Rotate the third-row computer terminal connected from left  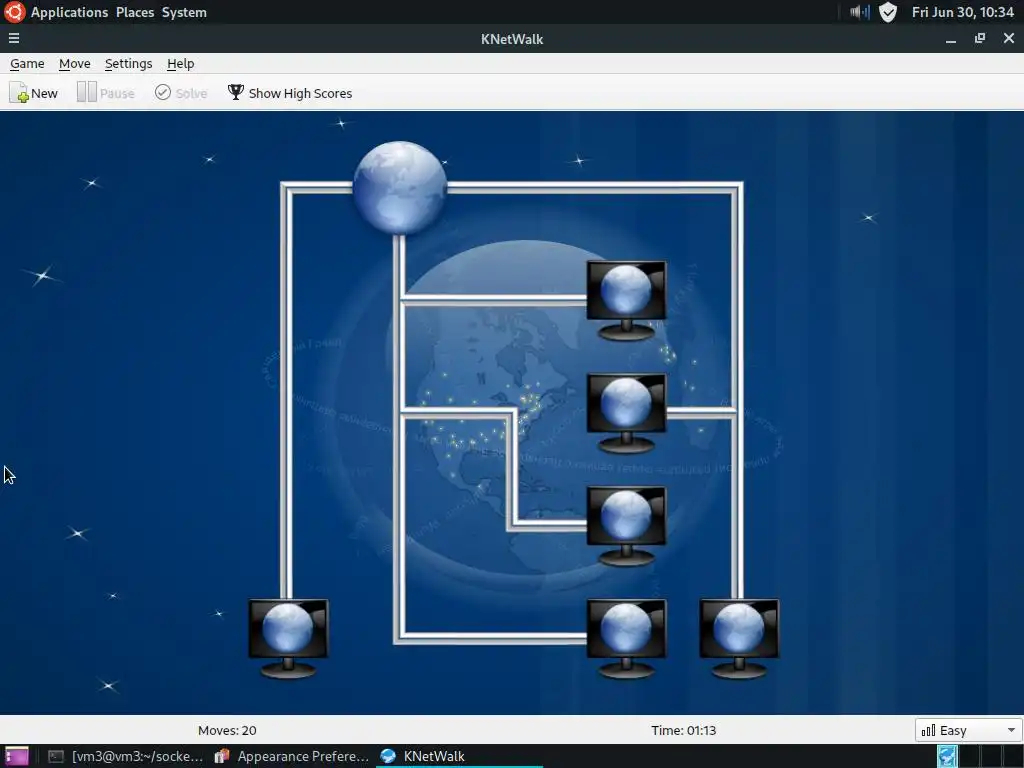pyautogui.click(x=626, y=526)
